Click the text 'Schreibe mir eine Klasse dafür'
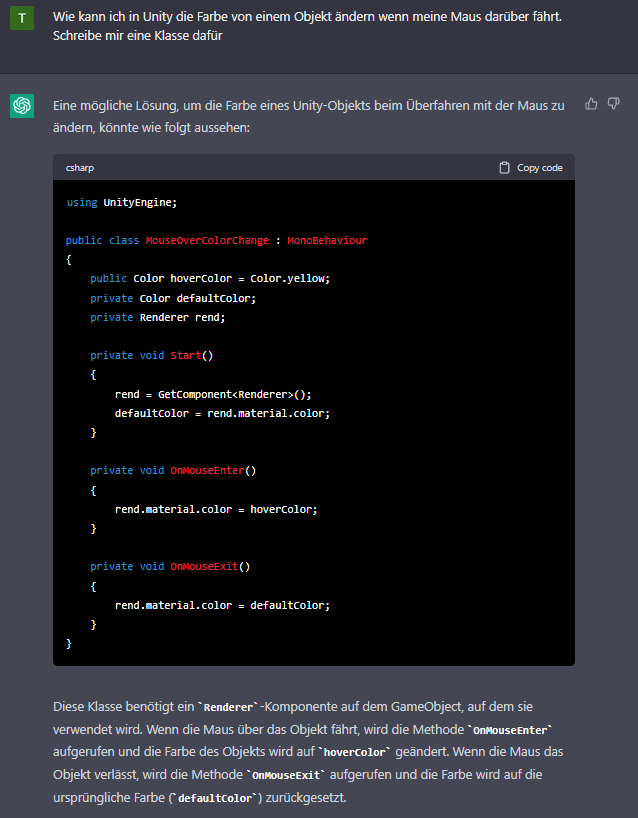This screenshot has width=638, height=818. [x=138, y=35]
